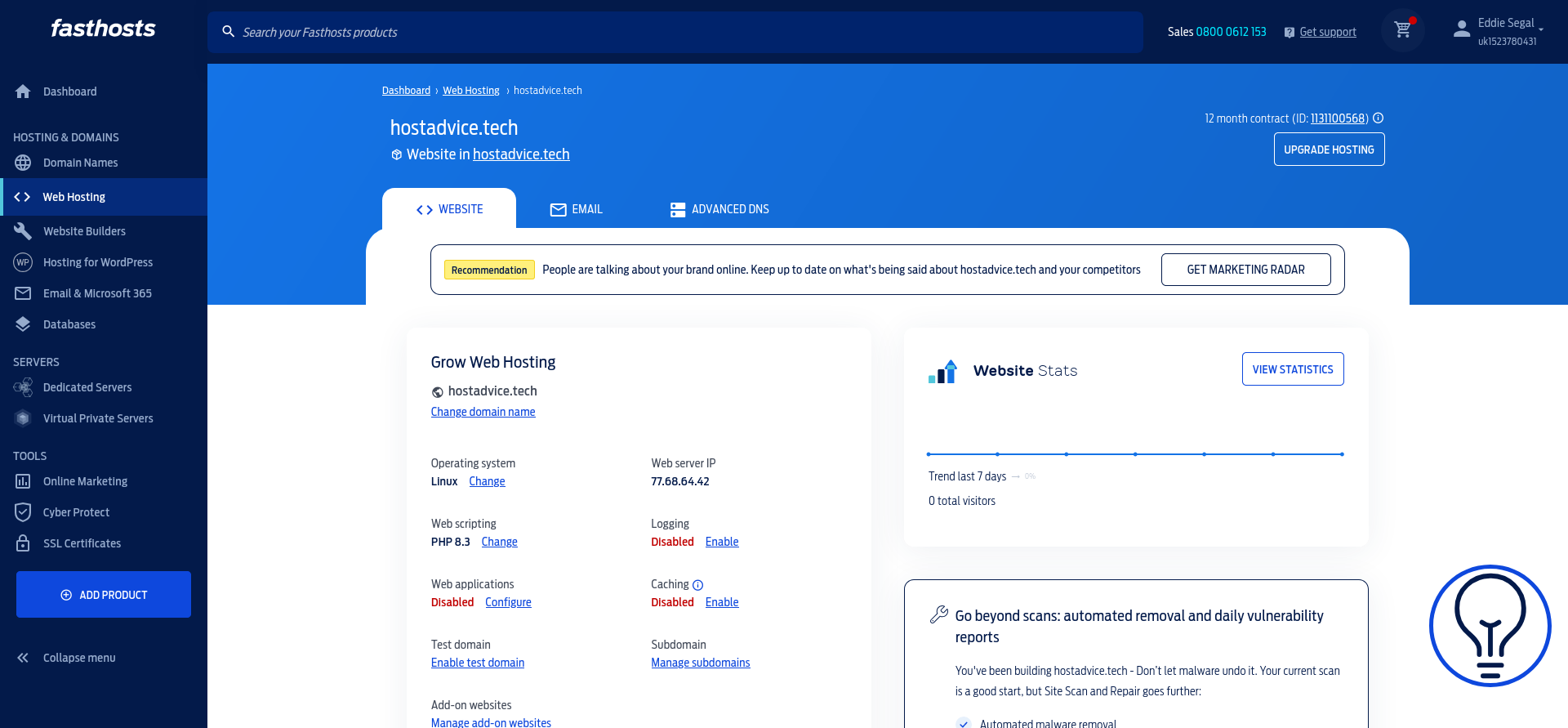Viewport: 1568px width, 728px height.
Task: Click the Email & Microsoft 365 envelope icon
Action: 23,293
